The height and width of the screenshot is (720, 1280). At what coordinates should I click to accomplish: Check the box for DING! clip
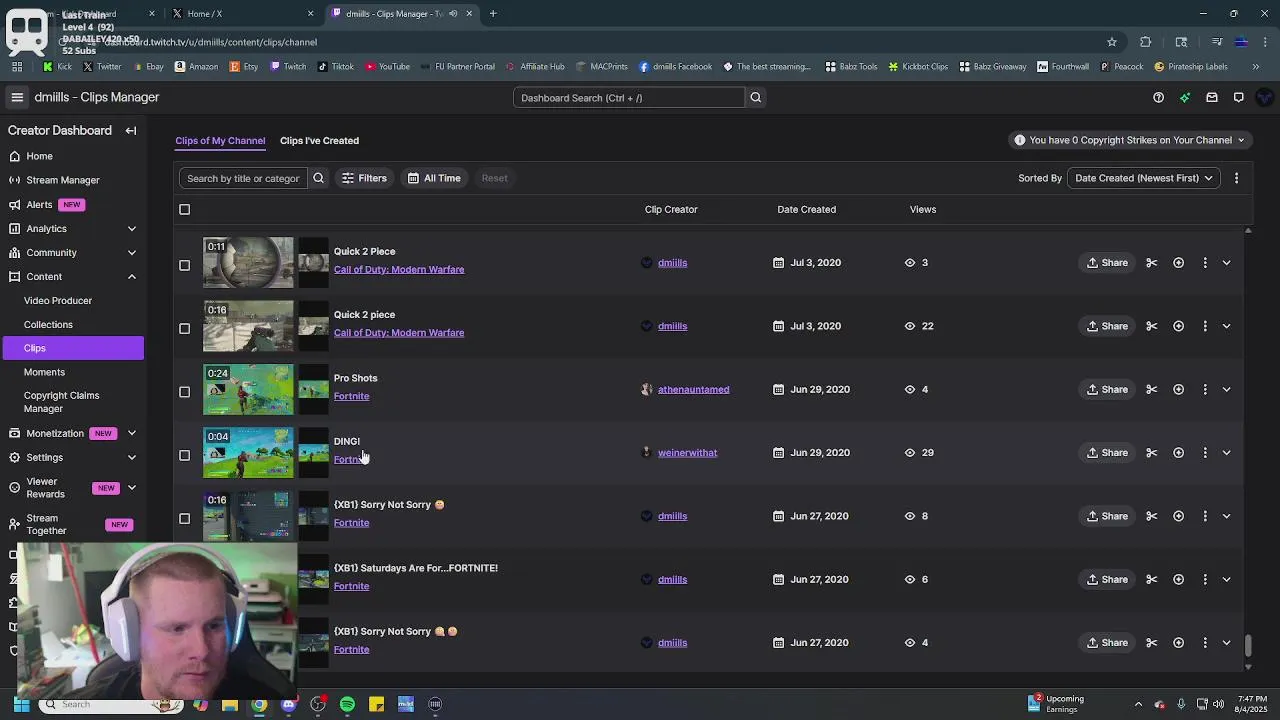pyautogui.click(x=184, y=455)
